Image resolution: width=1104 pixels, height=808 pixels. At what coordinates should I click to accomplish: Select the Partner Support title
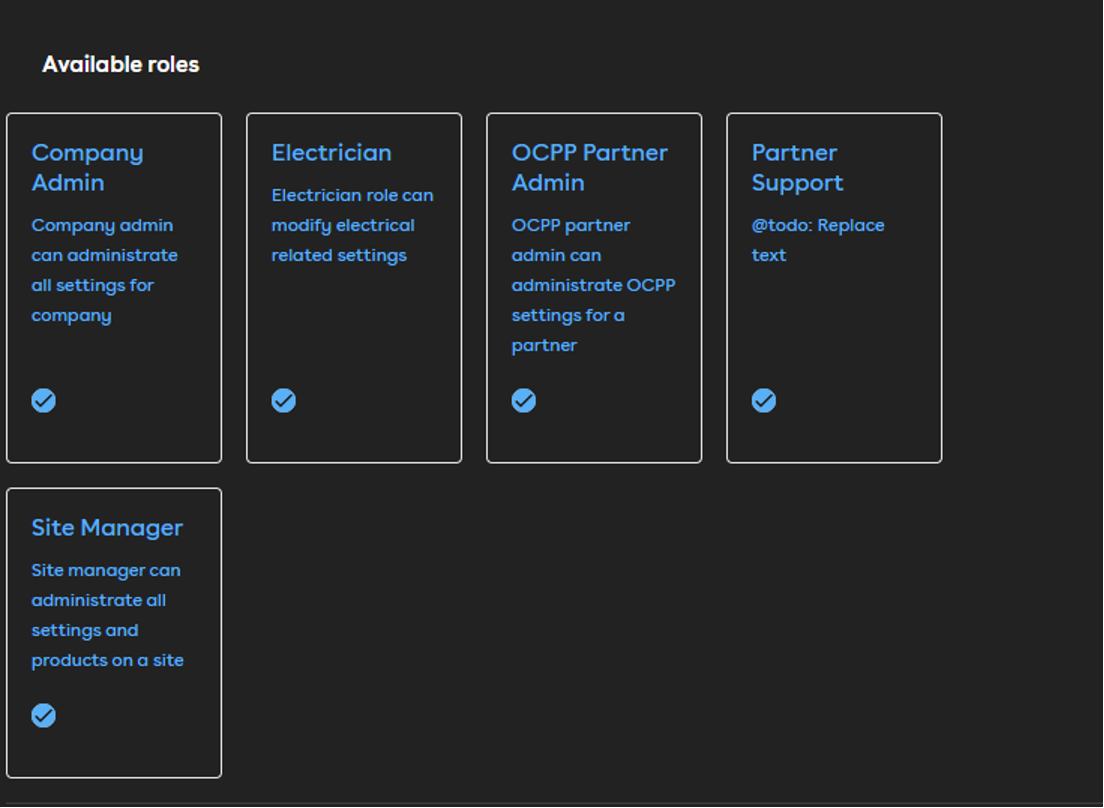[x=797, y=167]
